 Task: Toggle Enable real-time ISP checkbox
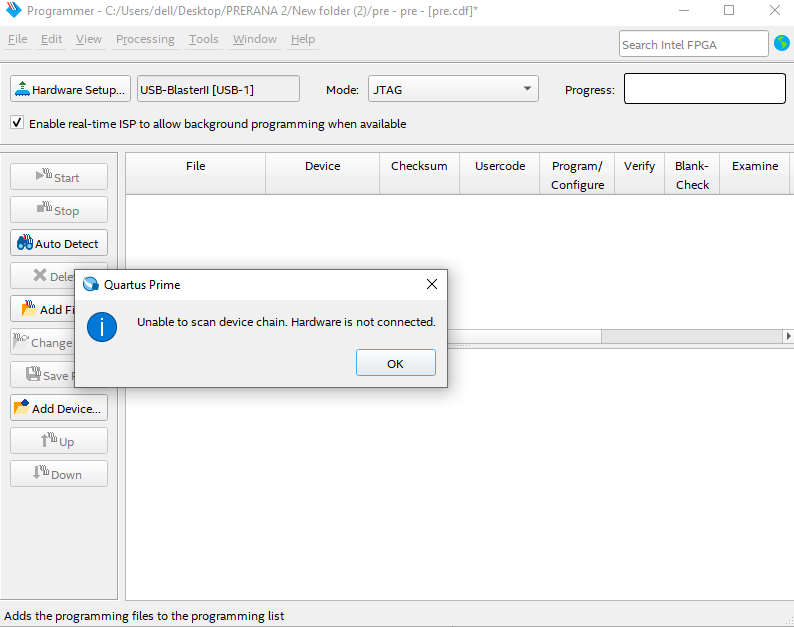[17, 123]
